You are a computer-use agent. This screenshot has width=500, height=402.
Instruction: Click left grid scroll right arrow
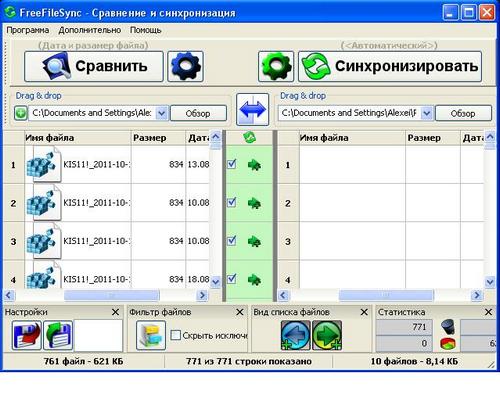tap(202, 295)
